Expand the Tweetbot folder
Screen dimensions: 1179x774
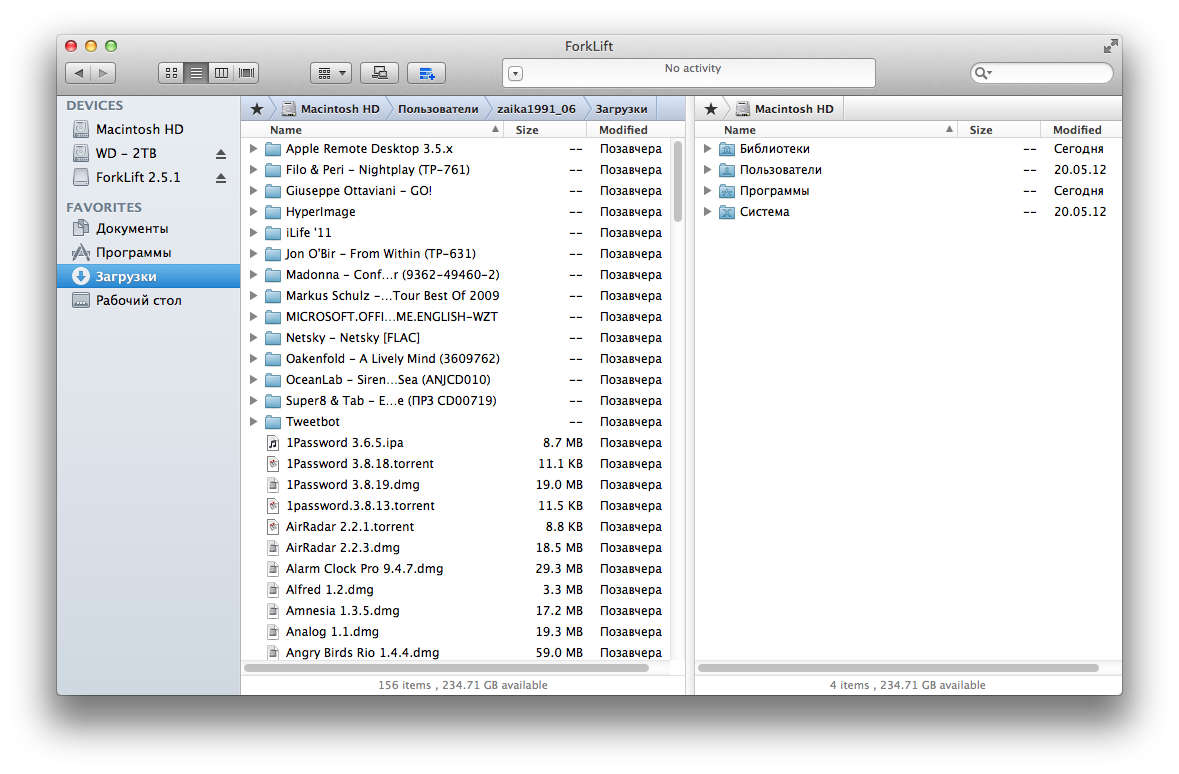254,422
